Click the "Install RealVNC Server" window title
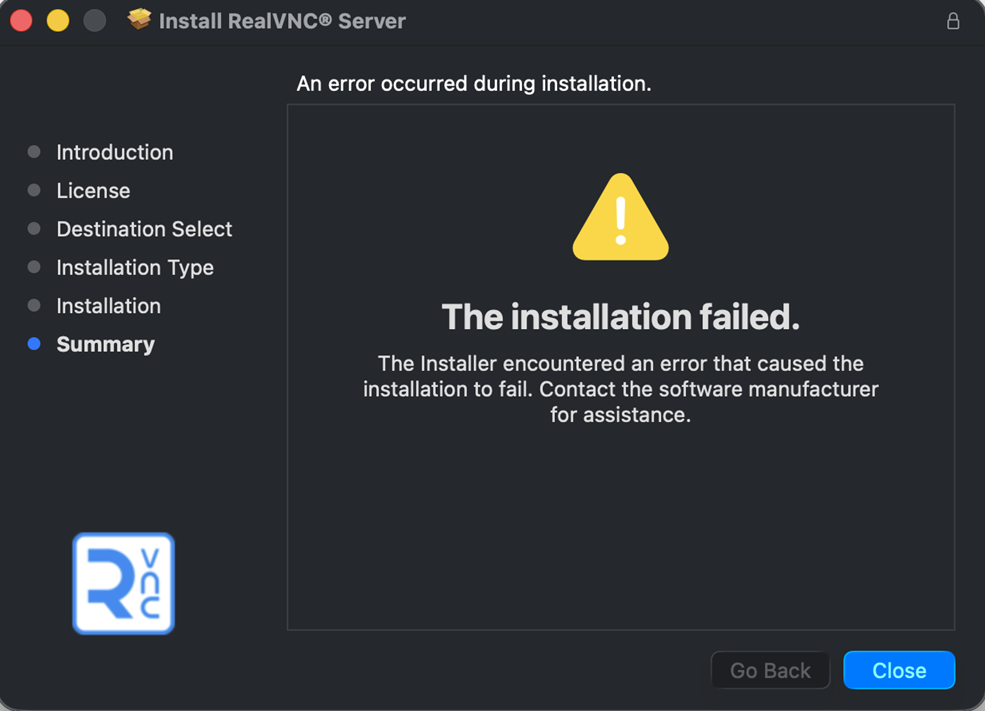 tap(282, 21)
